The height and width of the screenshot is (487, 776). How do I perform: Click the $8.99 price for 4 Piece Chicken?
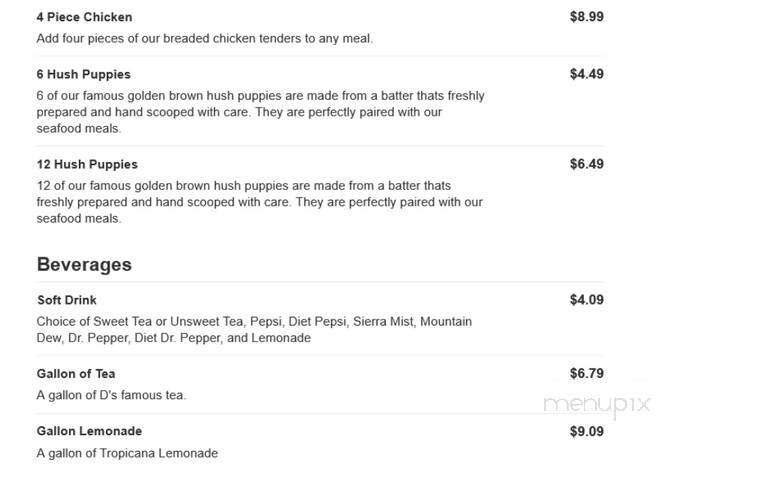click(586, 17)
